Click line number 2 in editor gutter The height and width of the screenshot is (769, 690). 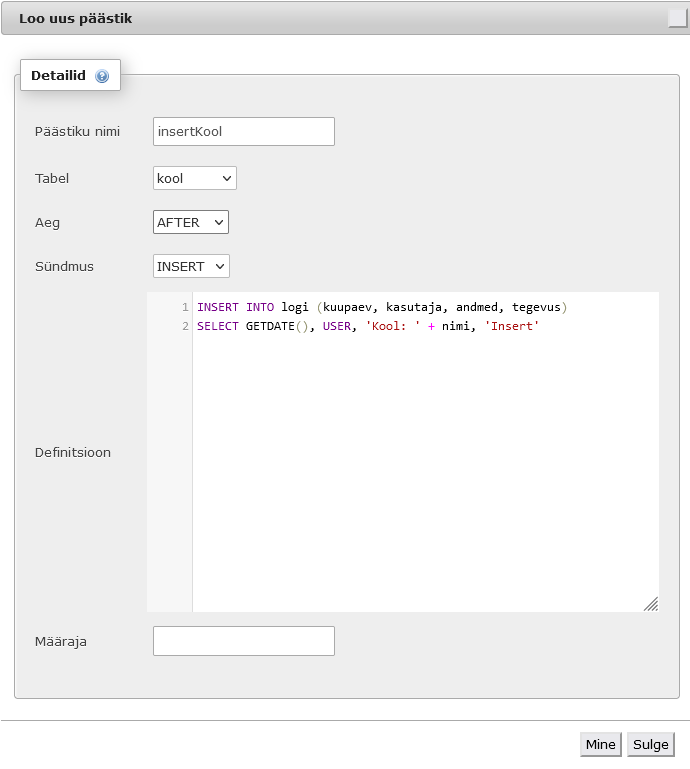click(185, 326)
